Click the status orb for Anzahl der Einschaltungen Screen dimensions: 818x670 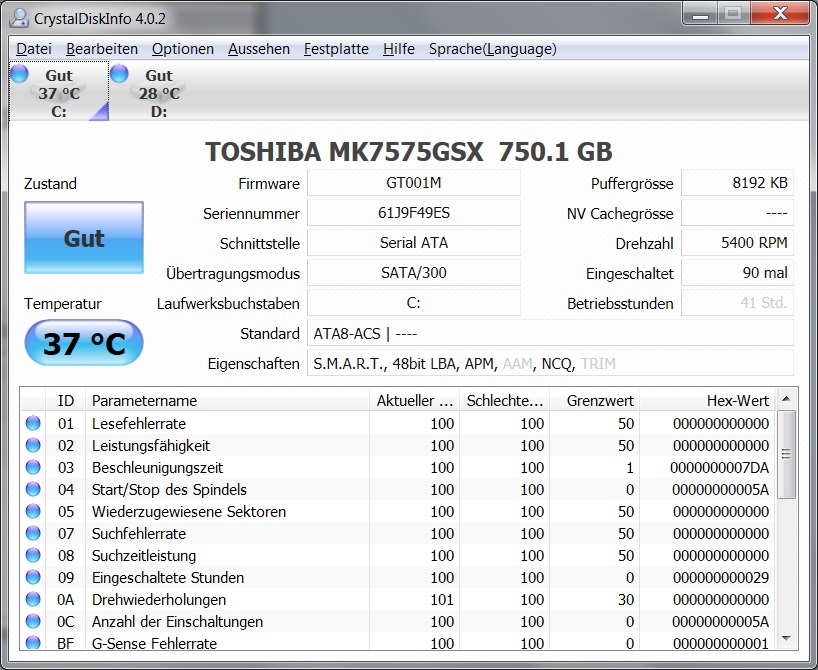33,621
